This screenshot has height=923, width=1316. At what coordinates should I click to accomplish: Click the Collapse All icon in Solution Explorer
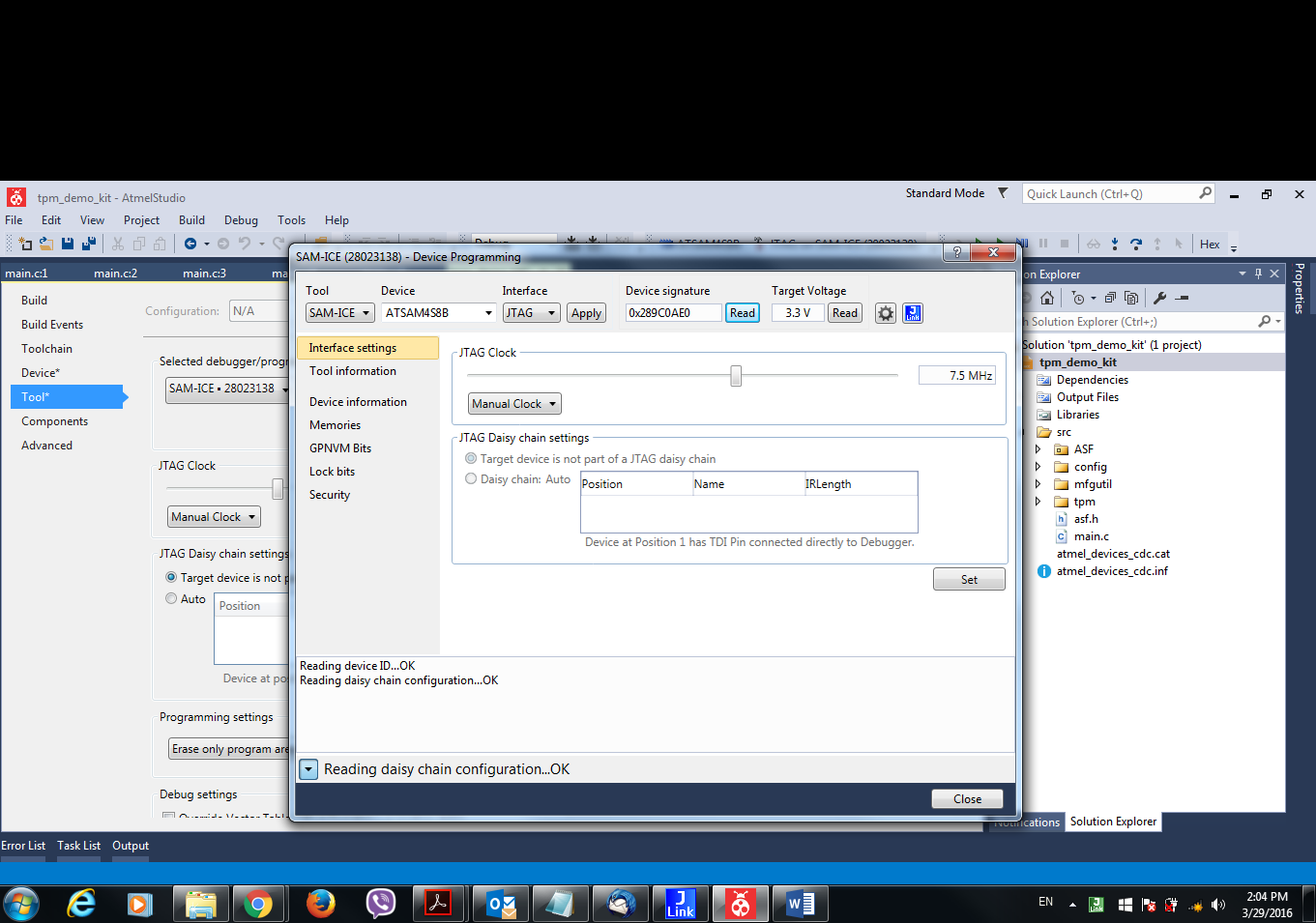pyautogui.click(x=1110, y=298)
